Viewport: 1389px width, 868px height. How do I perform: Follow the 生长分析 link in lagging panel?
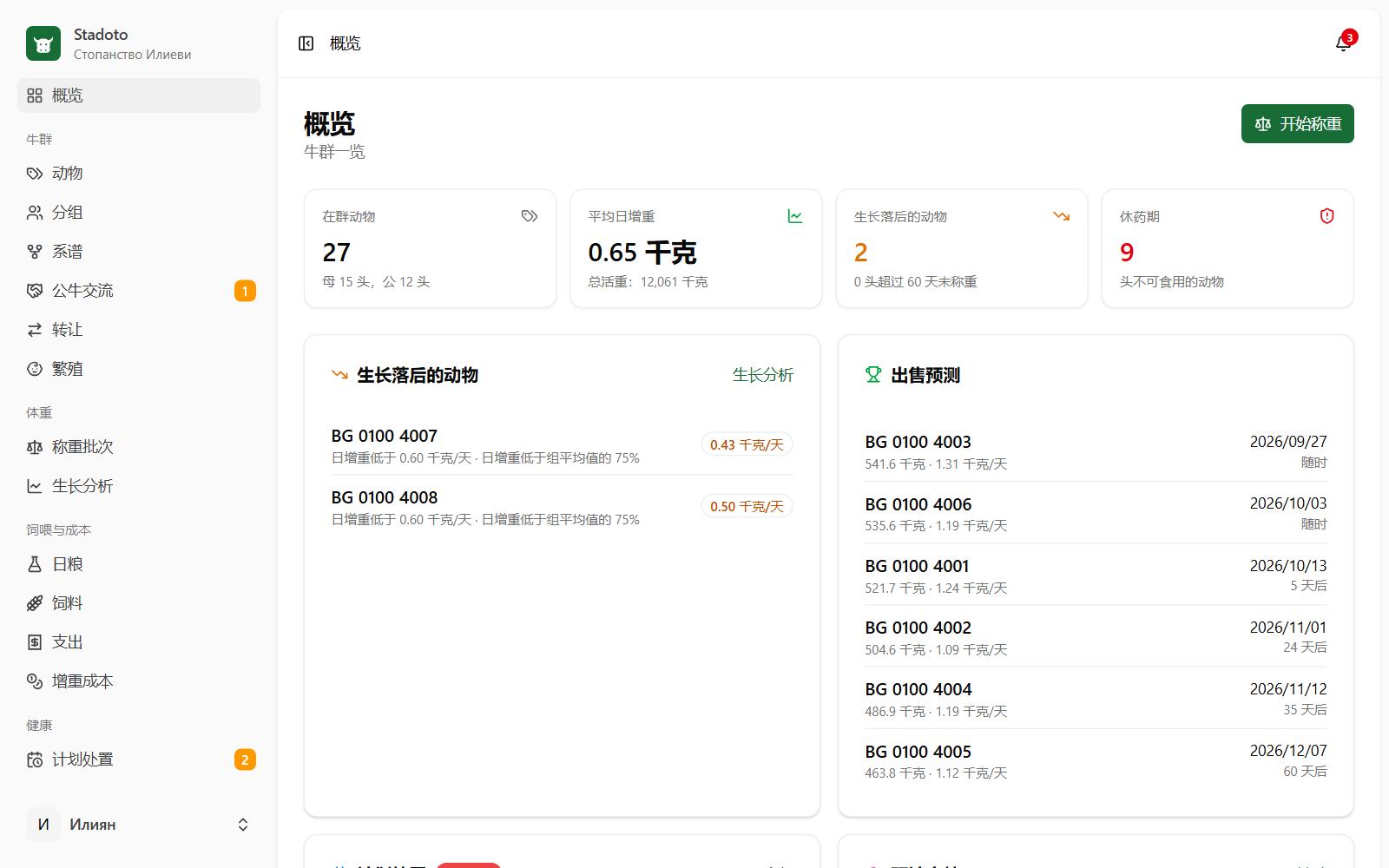click(x=762, y=375)
